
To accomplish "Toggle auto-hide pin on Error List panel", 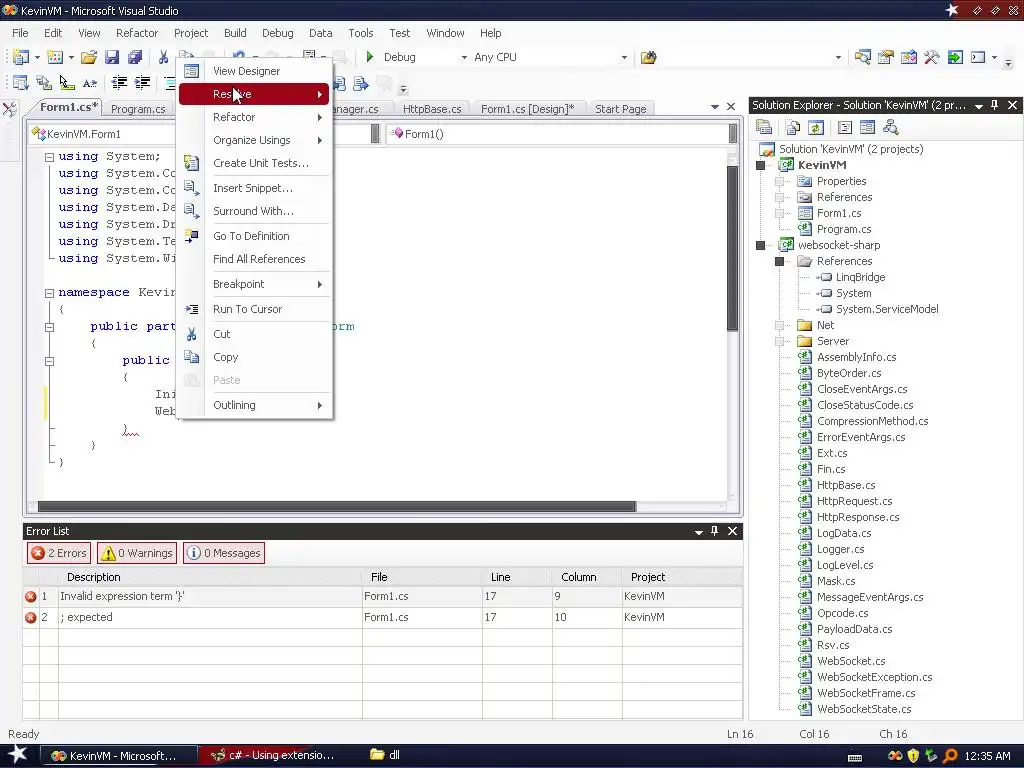I will (714, 531).
